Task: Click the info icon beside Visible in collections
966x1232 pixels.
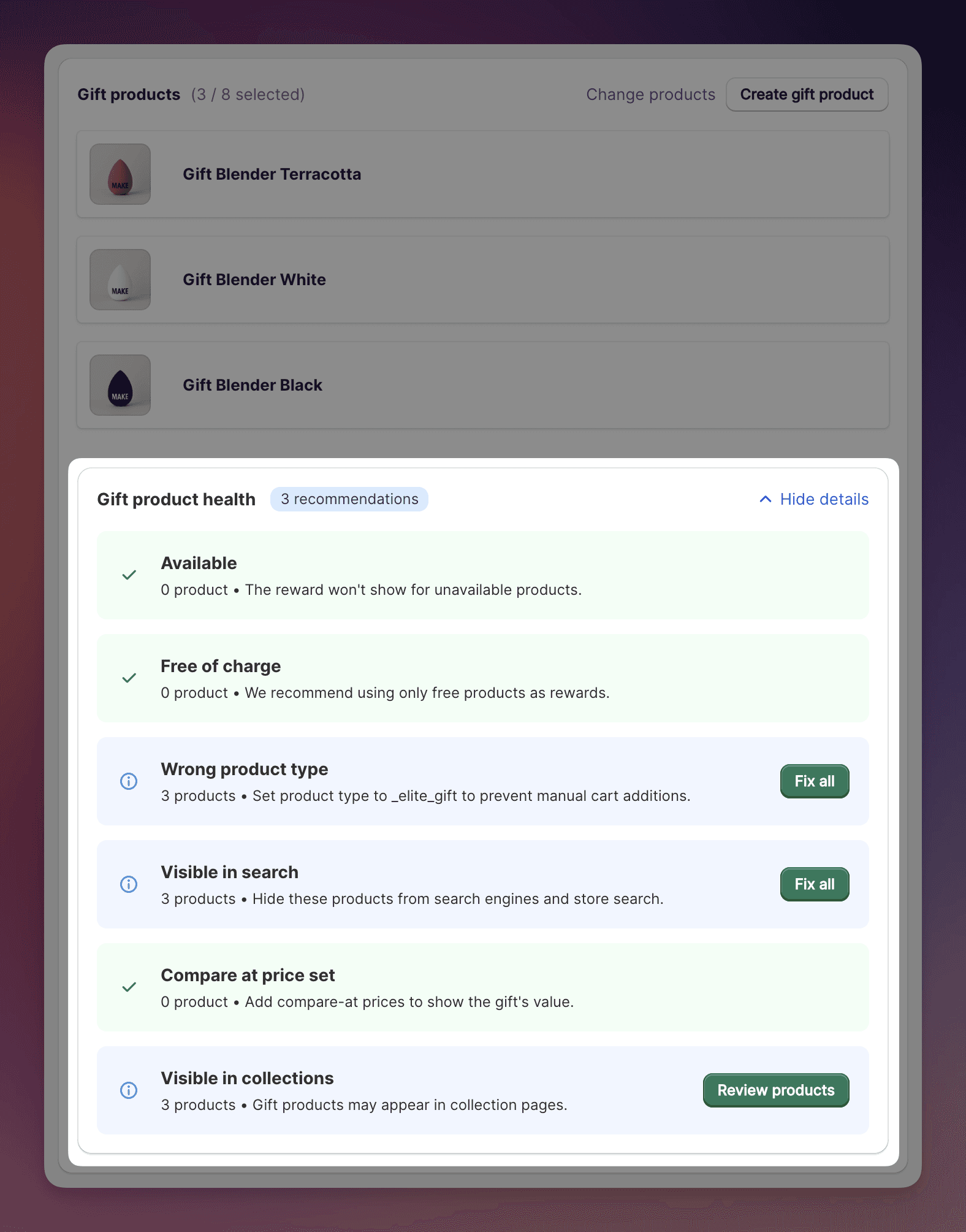Action: tap(128, 1091)
